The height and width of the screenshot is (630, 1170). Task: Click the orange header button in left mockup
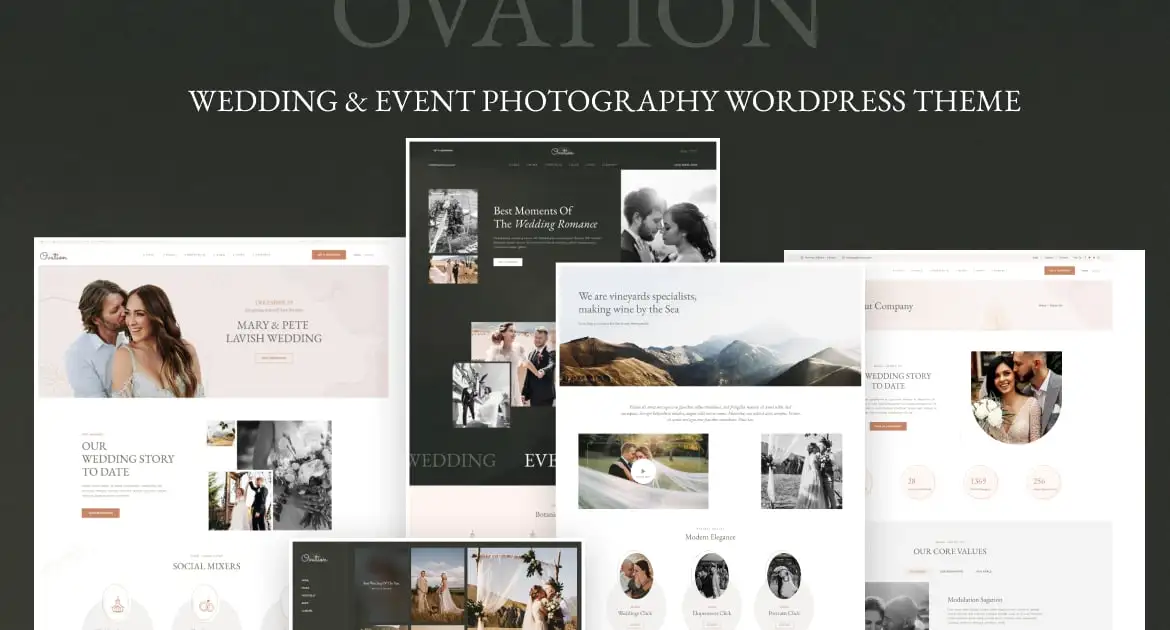point(328,255)
